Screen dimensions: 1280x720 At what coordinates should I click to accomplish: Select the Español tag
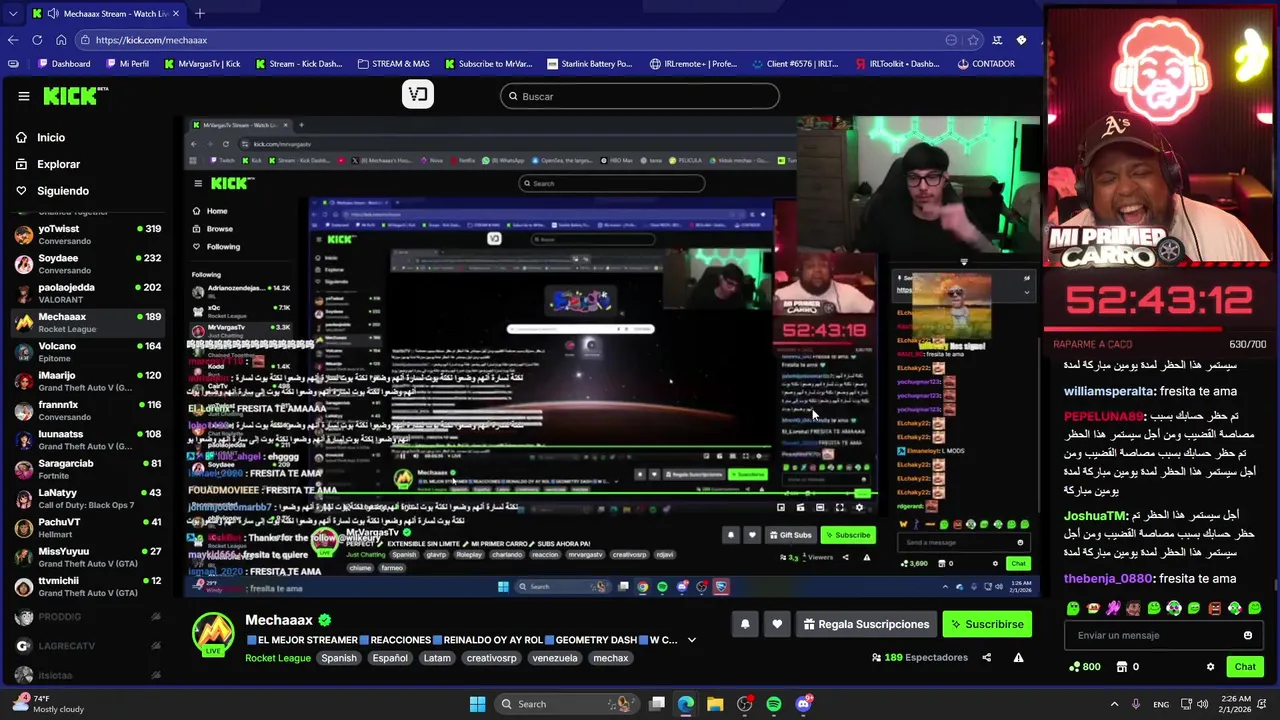(x=390, y=658)
